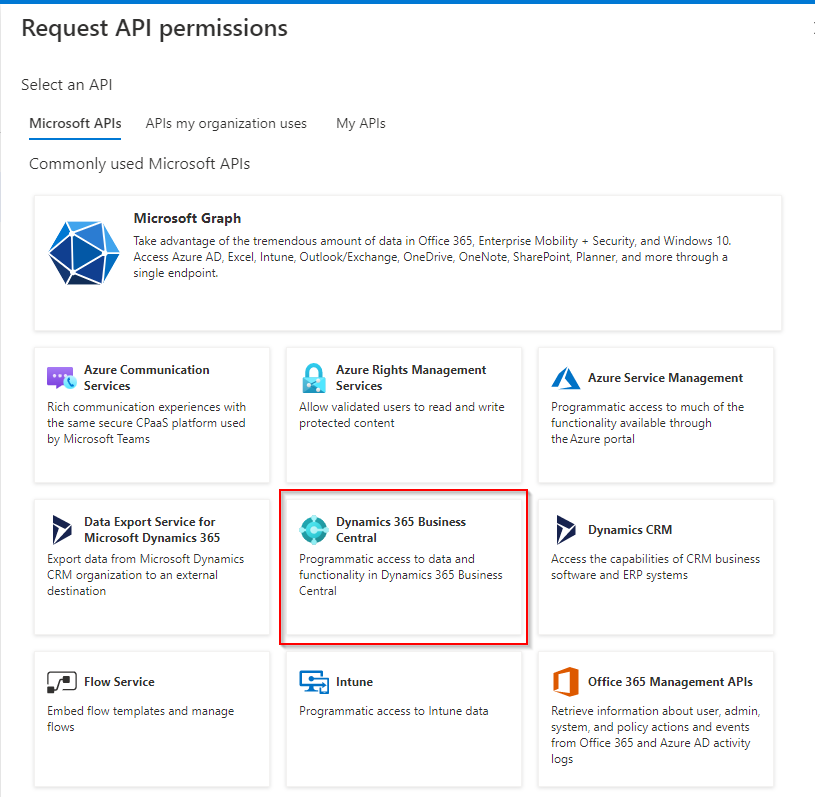The width and height of the screenshot is (815, 797).
Task: Click the Dynamics 365 Business Central gear icon
Action: [x=314, y=529]
